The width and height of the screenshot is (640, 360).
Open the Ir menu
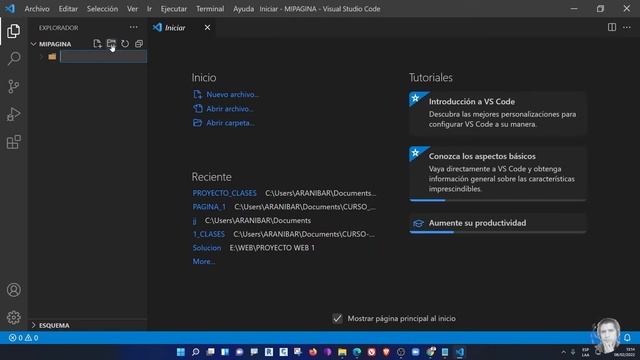(149, 9)
